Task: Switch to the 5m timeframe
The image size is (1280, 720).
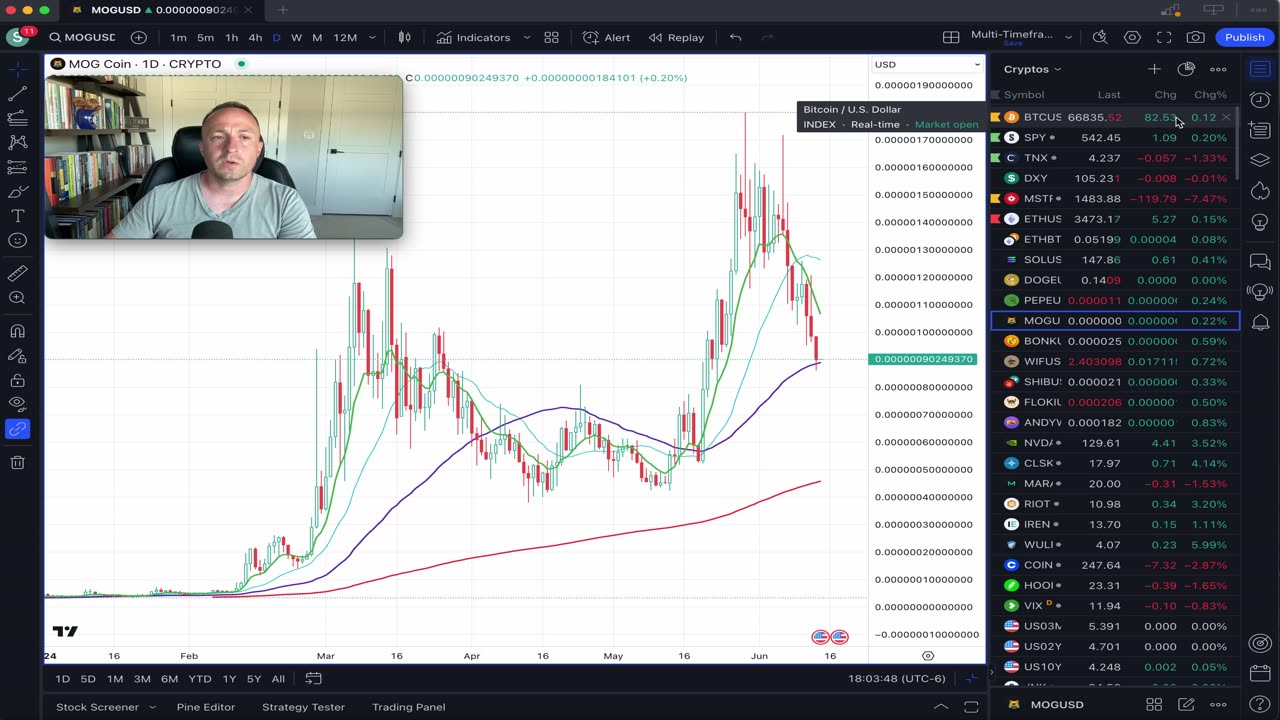Action: (205, 37)
